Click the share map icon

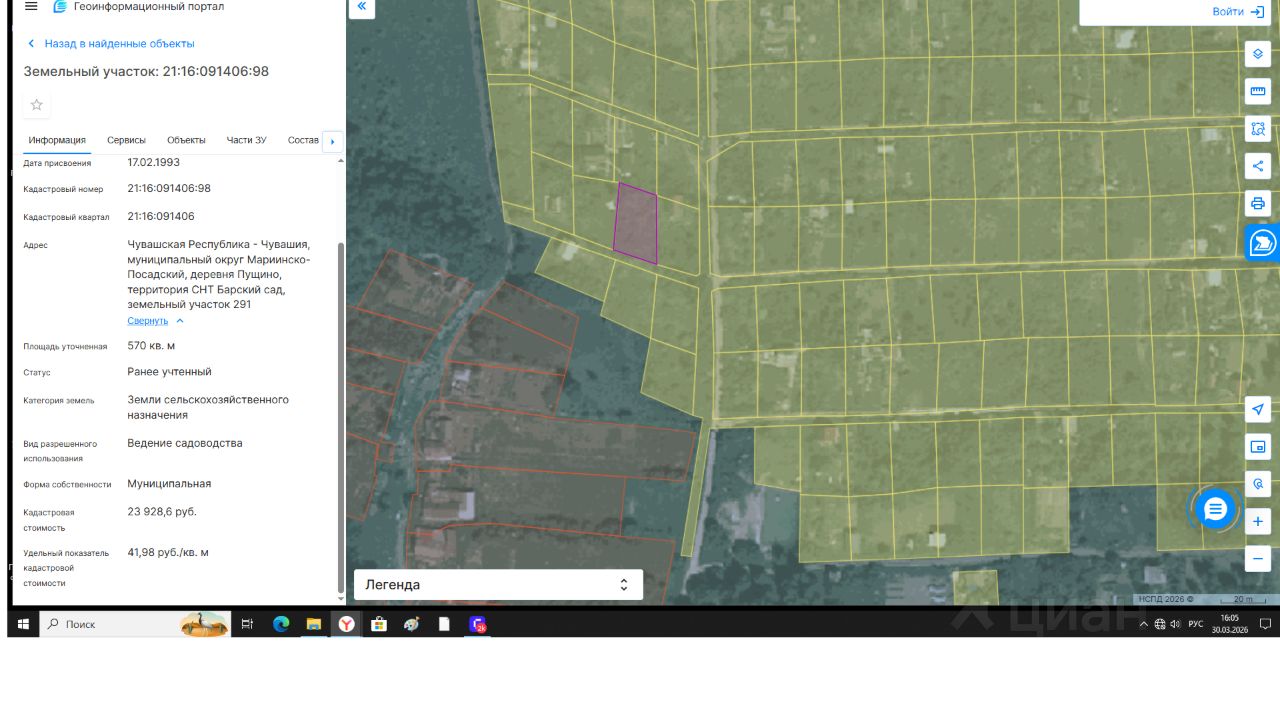(x=1258, y=166)
